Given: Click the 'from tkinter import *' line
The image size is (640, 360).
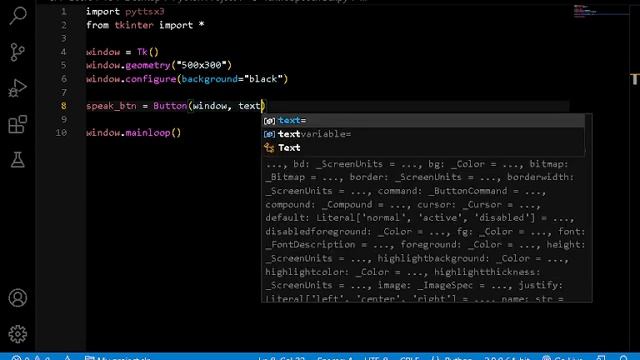Looking at the screenshot, I should pyautogui.click(x=145, y=25).
